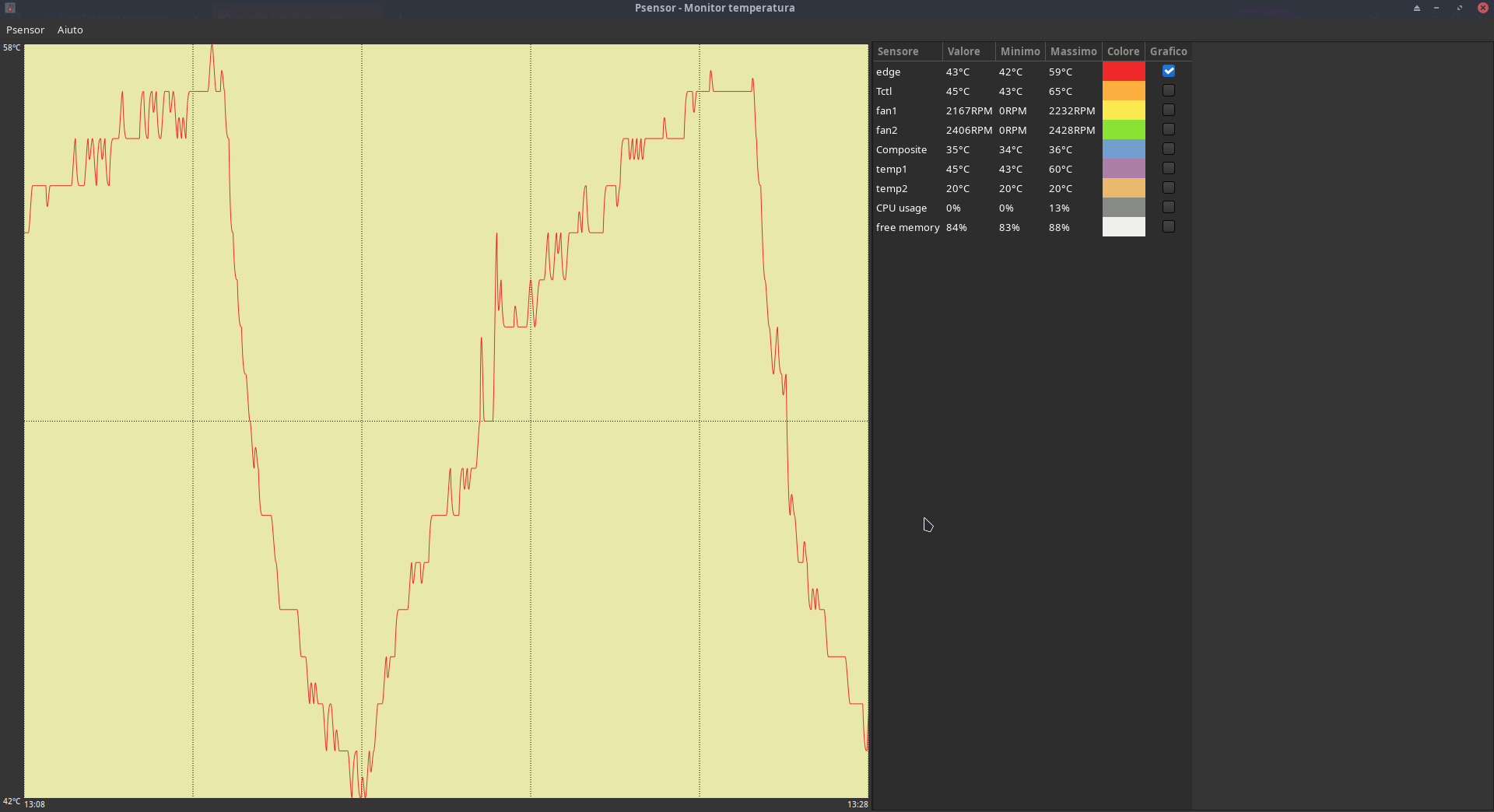Click the Colore column header
Image resolution: width=1494 pixels, height=812 pixels.
click(1123, 51)
